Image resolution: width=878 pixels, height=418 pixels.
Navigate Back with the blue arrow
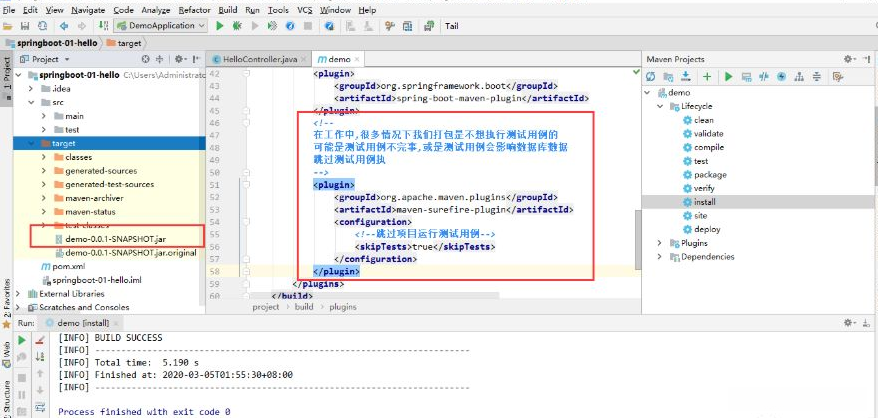click(64, 26)
